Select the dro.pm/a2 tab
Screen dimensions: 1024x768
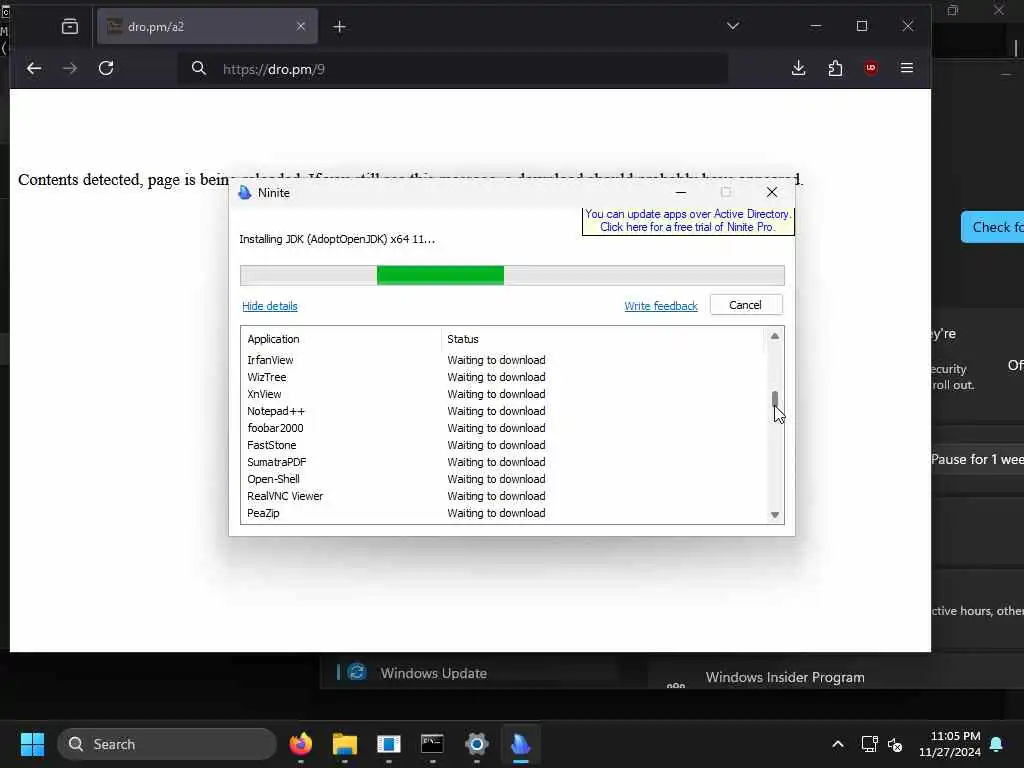point(208,26)
